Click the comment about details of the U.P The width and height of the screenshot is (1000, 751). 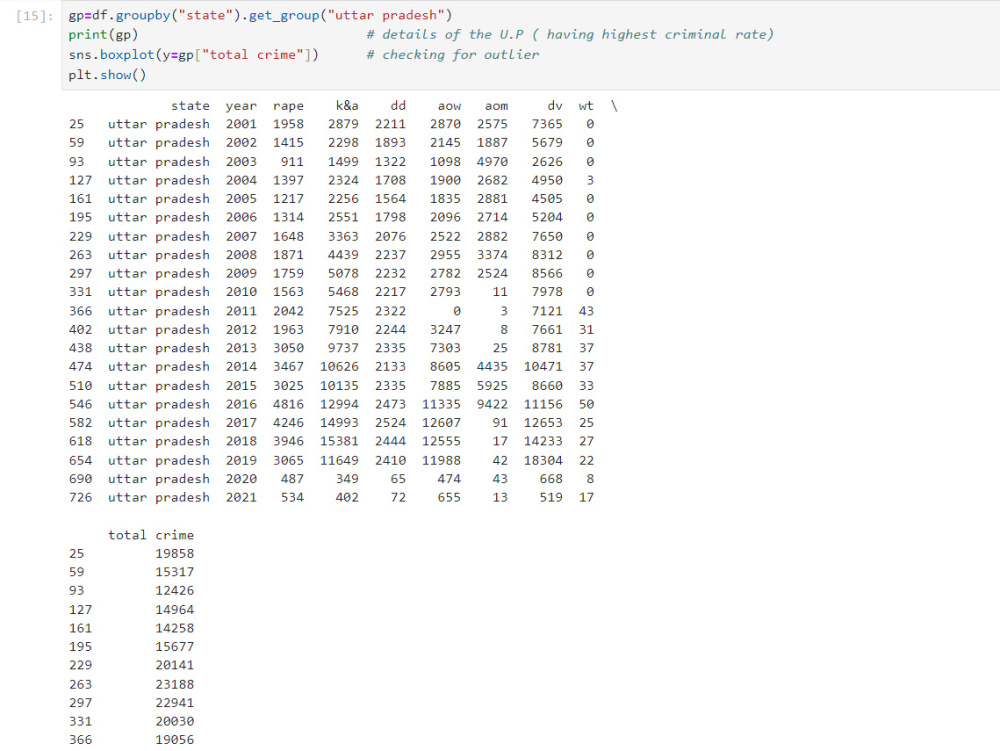click(x=570, y=34)
